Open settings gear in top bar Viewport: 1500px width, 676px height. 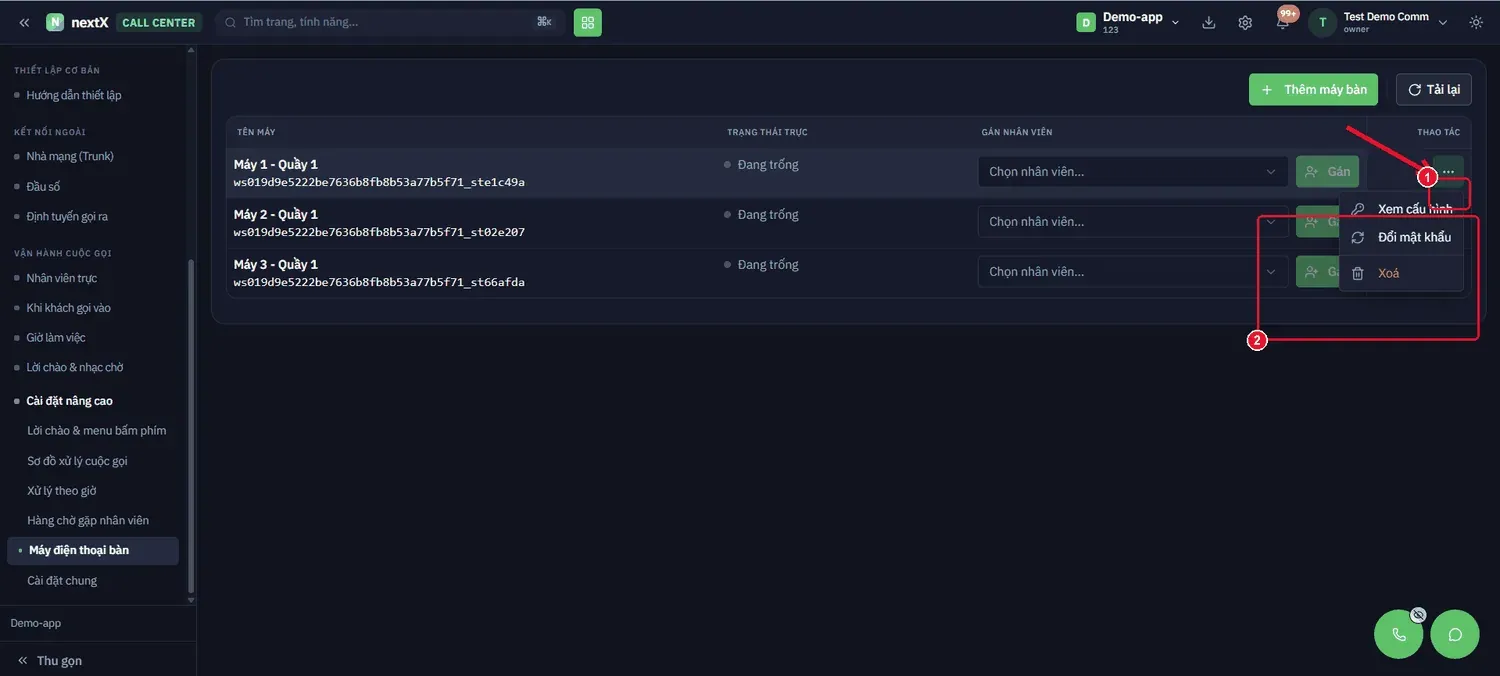click(x=1245, y=22)
